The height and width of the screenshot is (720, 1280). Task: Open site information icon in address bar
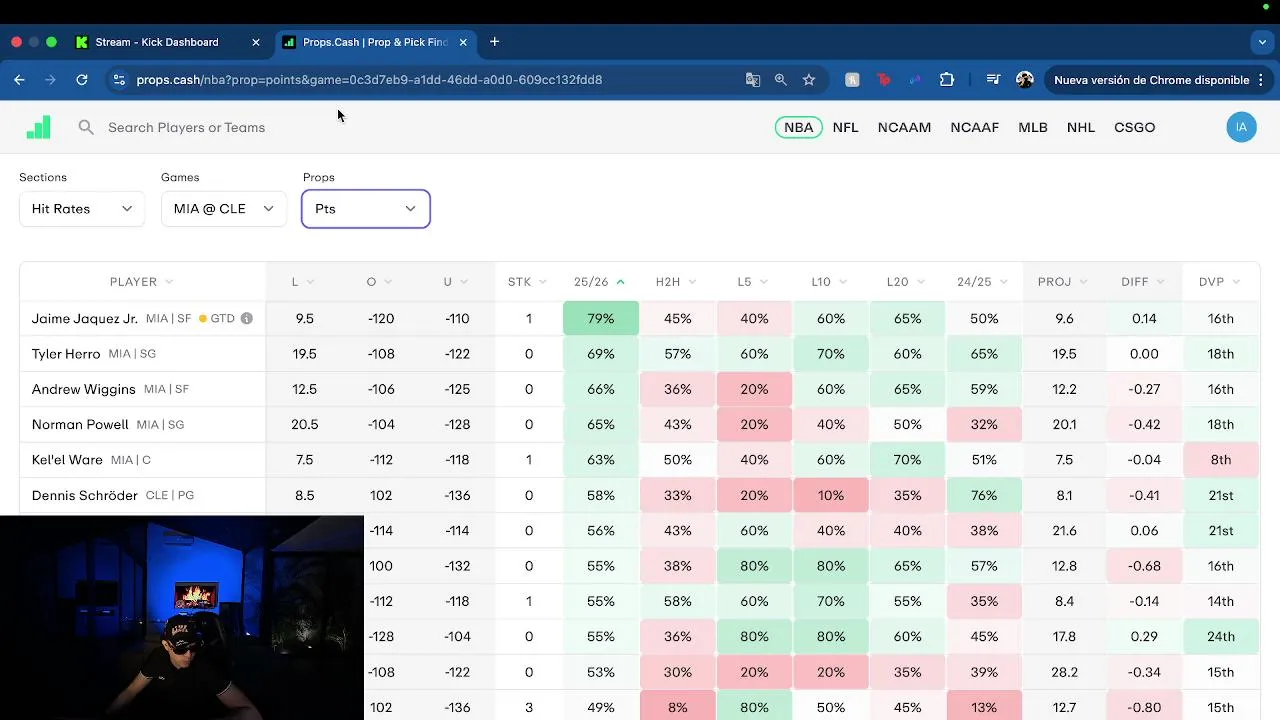(x=119, y=79)
